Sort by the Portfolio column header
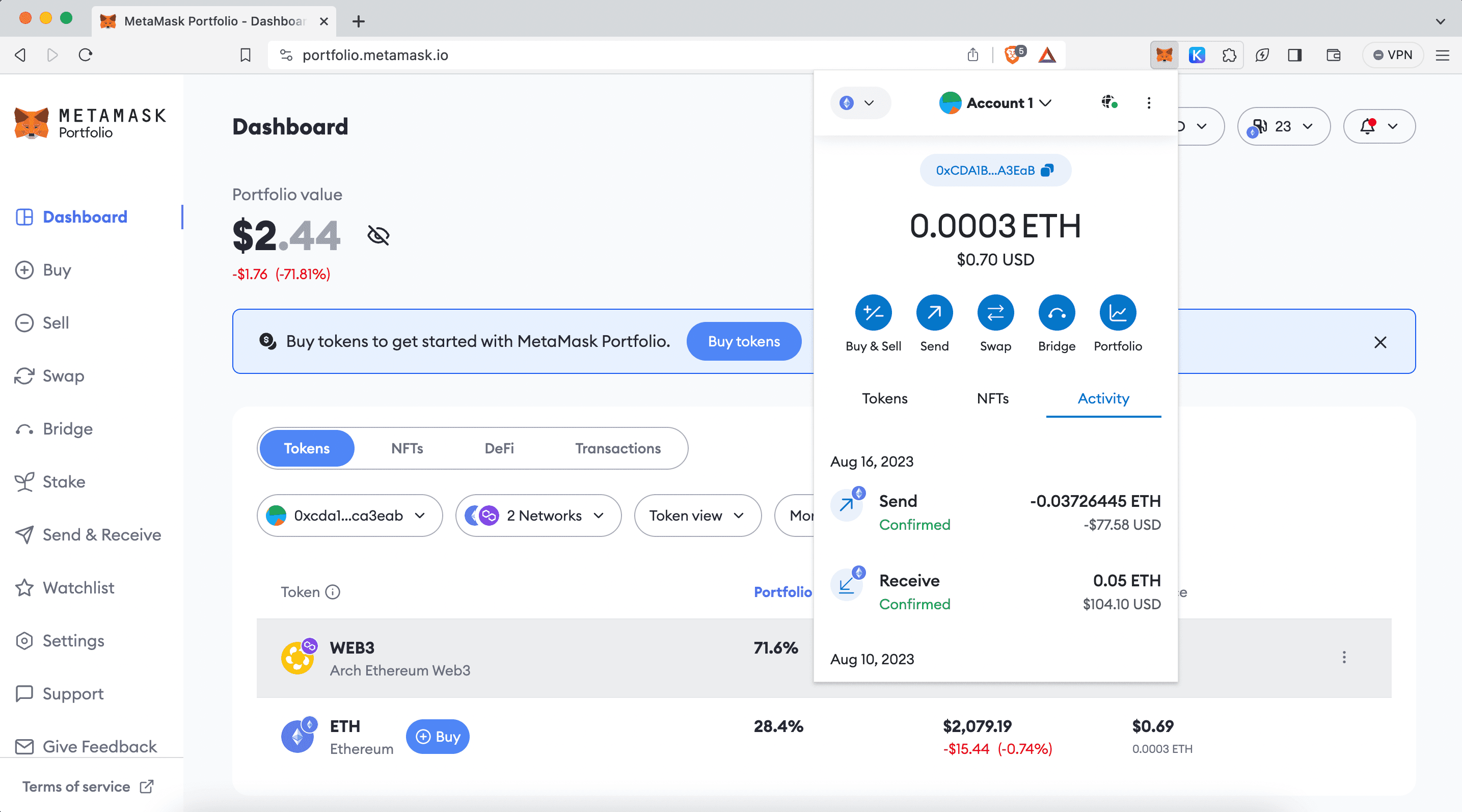 pyautogui.click(x=782, y=592)
